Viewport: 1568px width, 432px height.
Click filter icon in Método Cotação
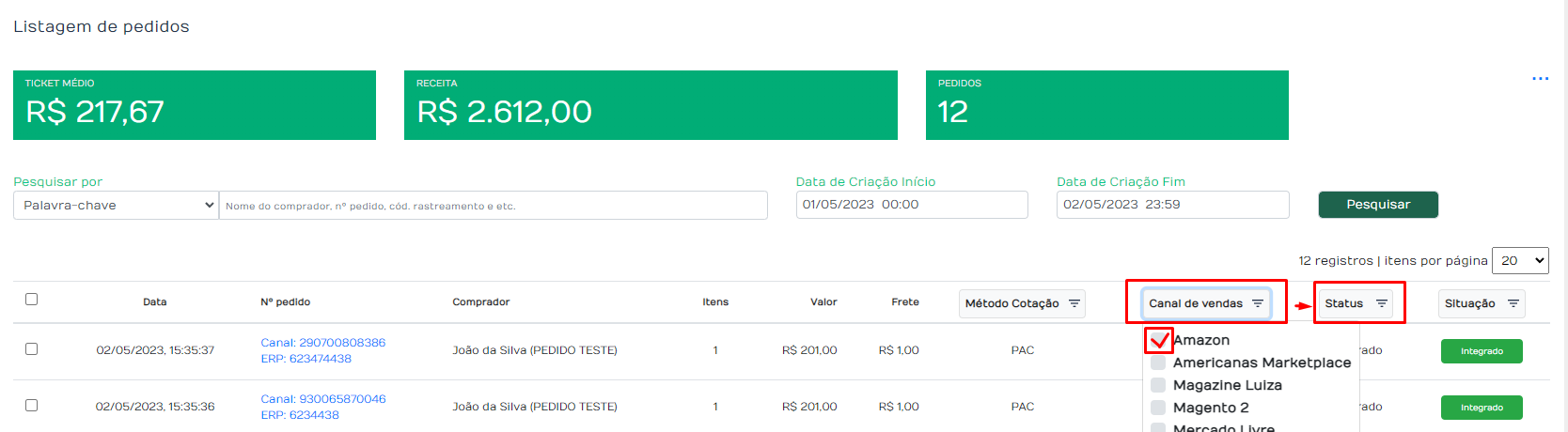tap(1074, 303)
